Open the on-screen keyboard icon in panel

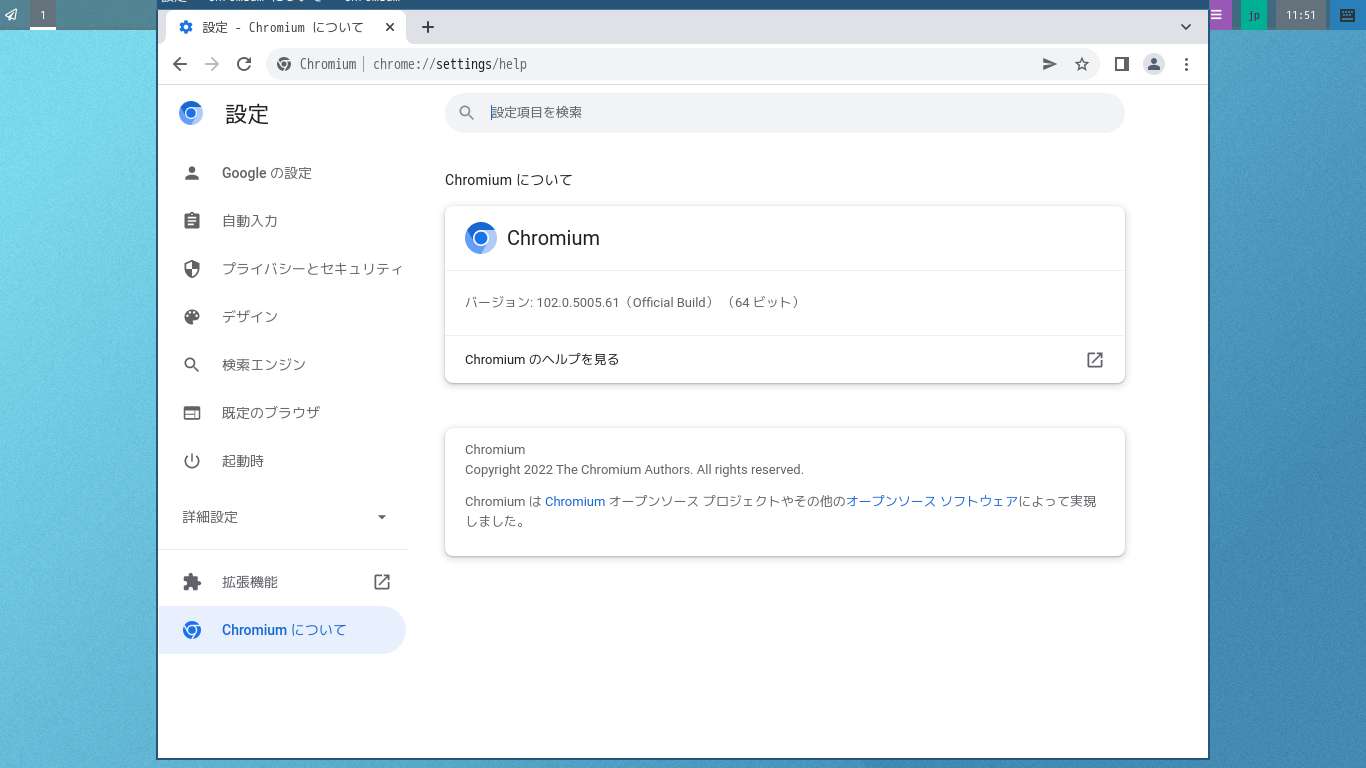[1348, 15]
